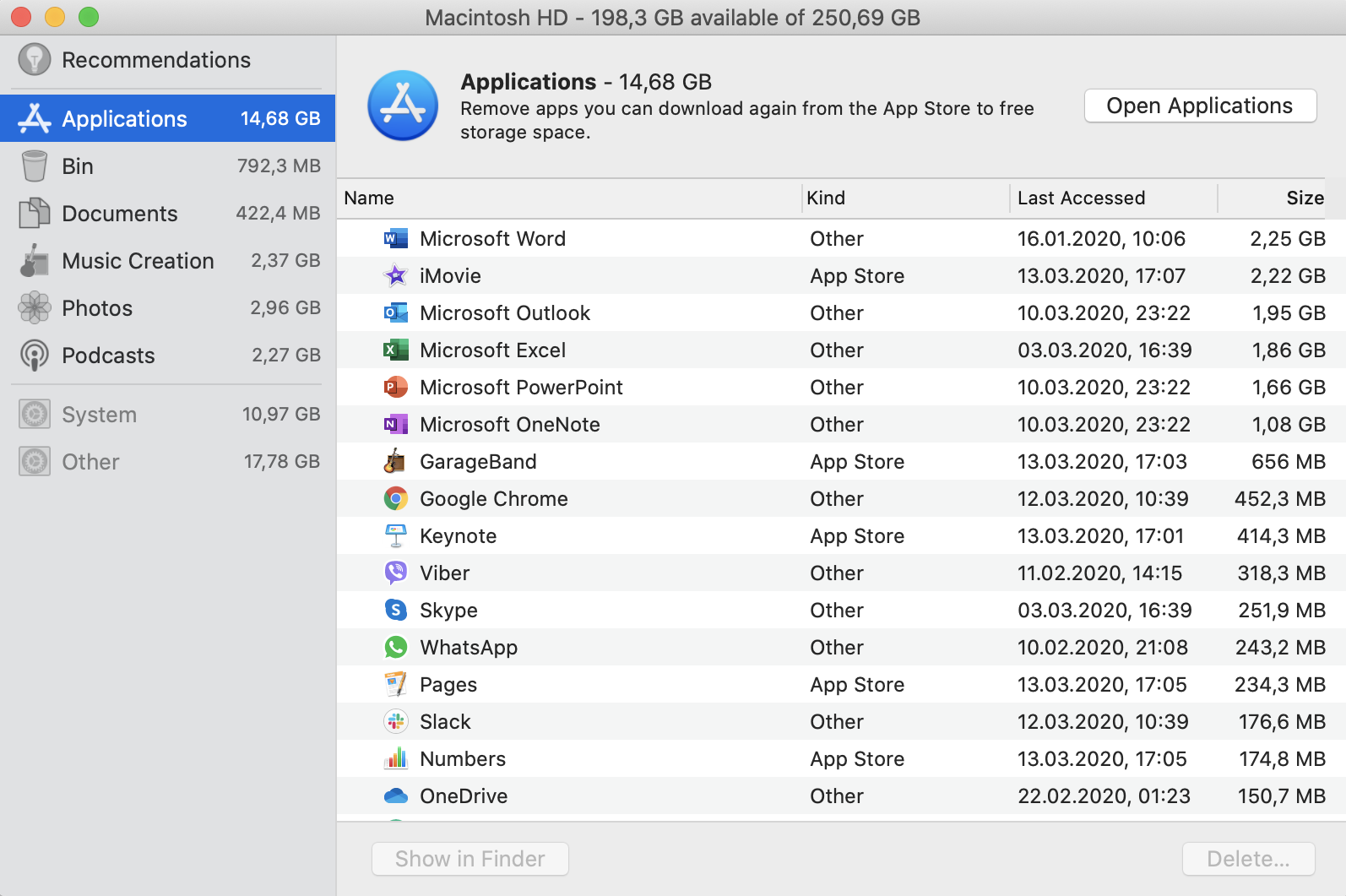
Task: Click the 656 MB size of GarageBand
Action: (x=1289, y=461)
